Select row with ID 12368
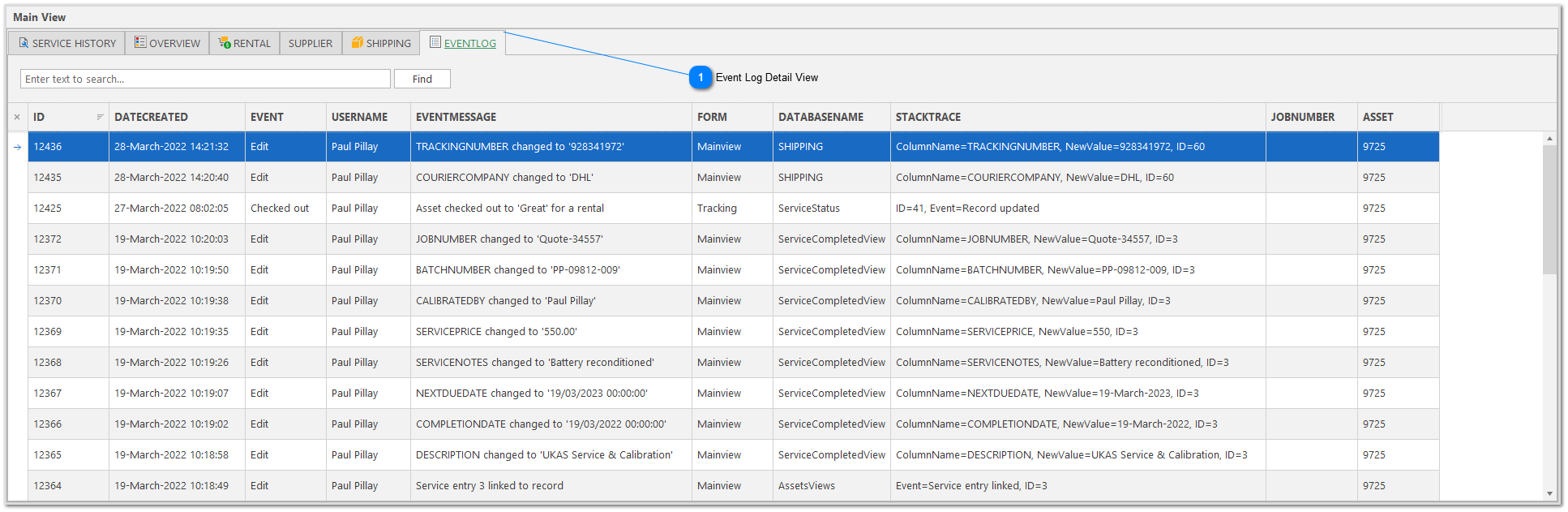Image resolution: width=1568 pixels, height=512 pixels. point(733,363)
